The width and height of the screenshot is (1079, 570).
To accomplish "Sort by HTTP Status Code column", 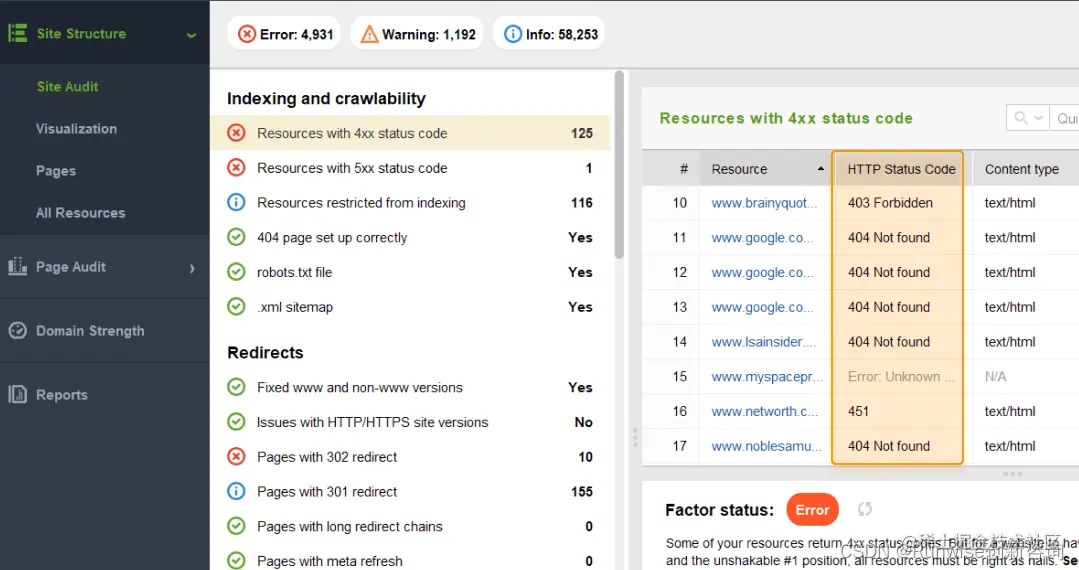I will [901, 169].
